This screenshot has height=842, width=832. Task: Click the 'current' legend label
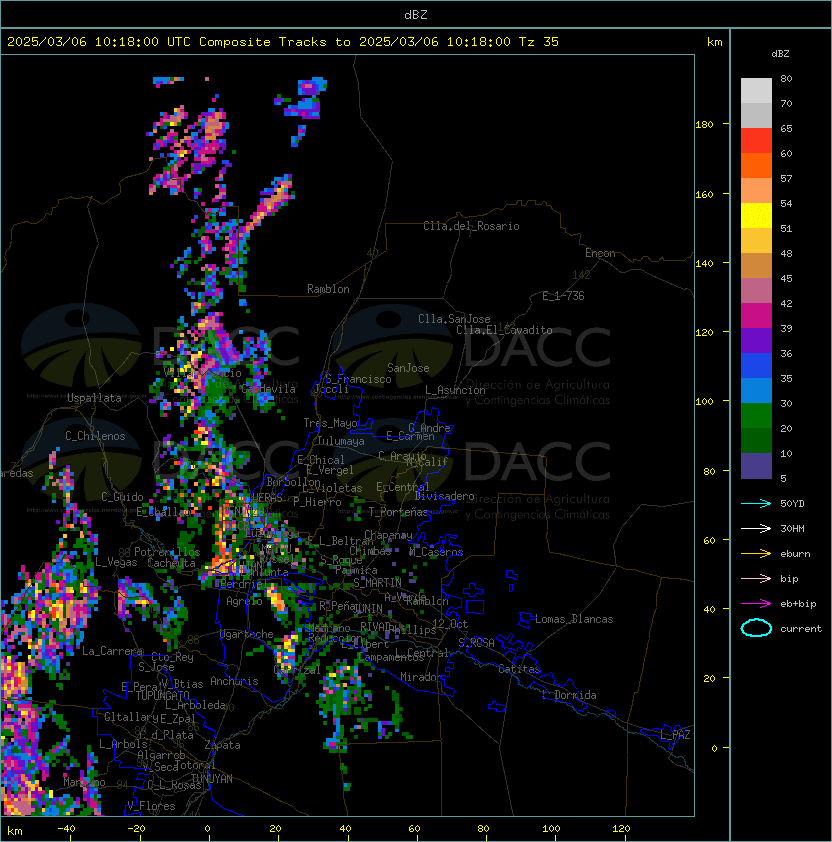point(801,629)
